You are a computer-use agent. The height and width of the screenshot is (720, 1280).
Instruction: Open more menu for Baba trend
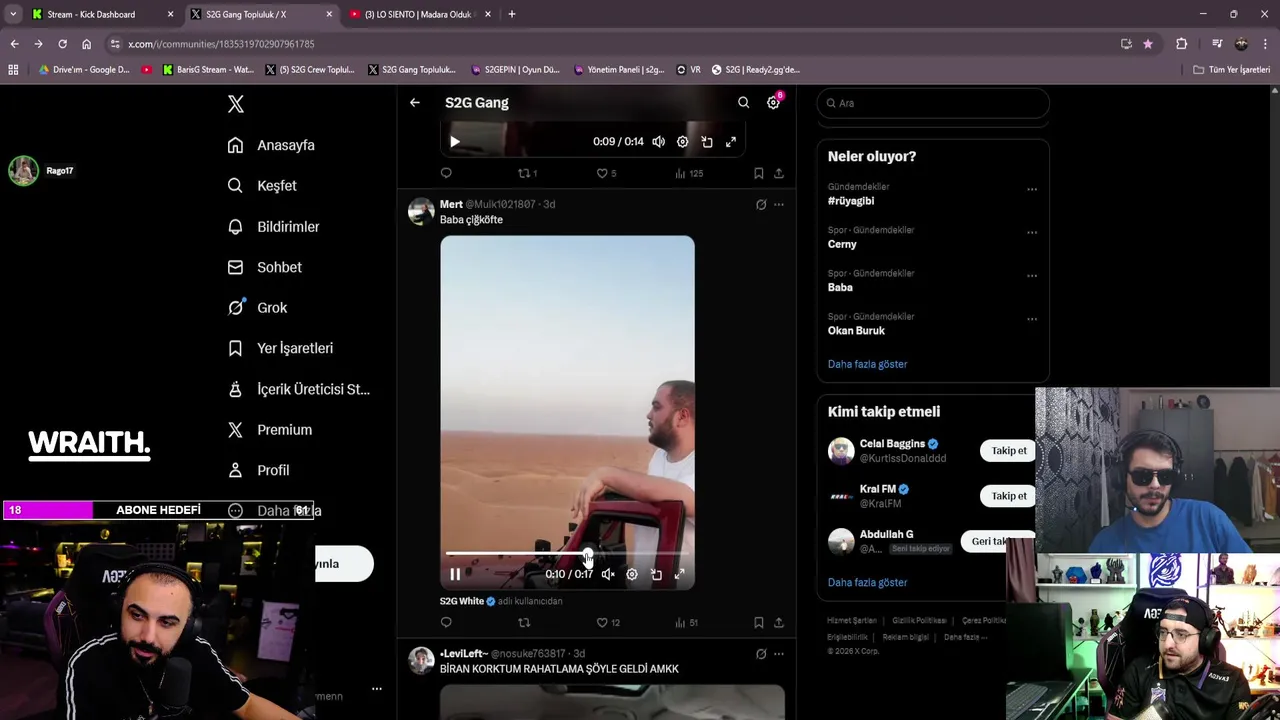tap(1032, 276)
